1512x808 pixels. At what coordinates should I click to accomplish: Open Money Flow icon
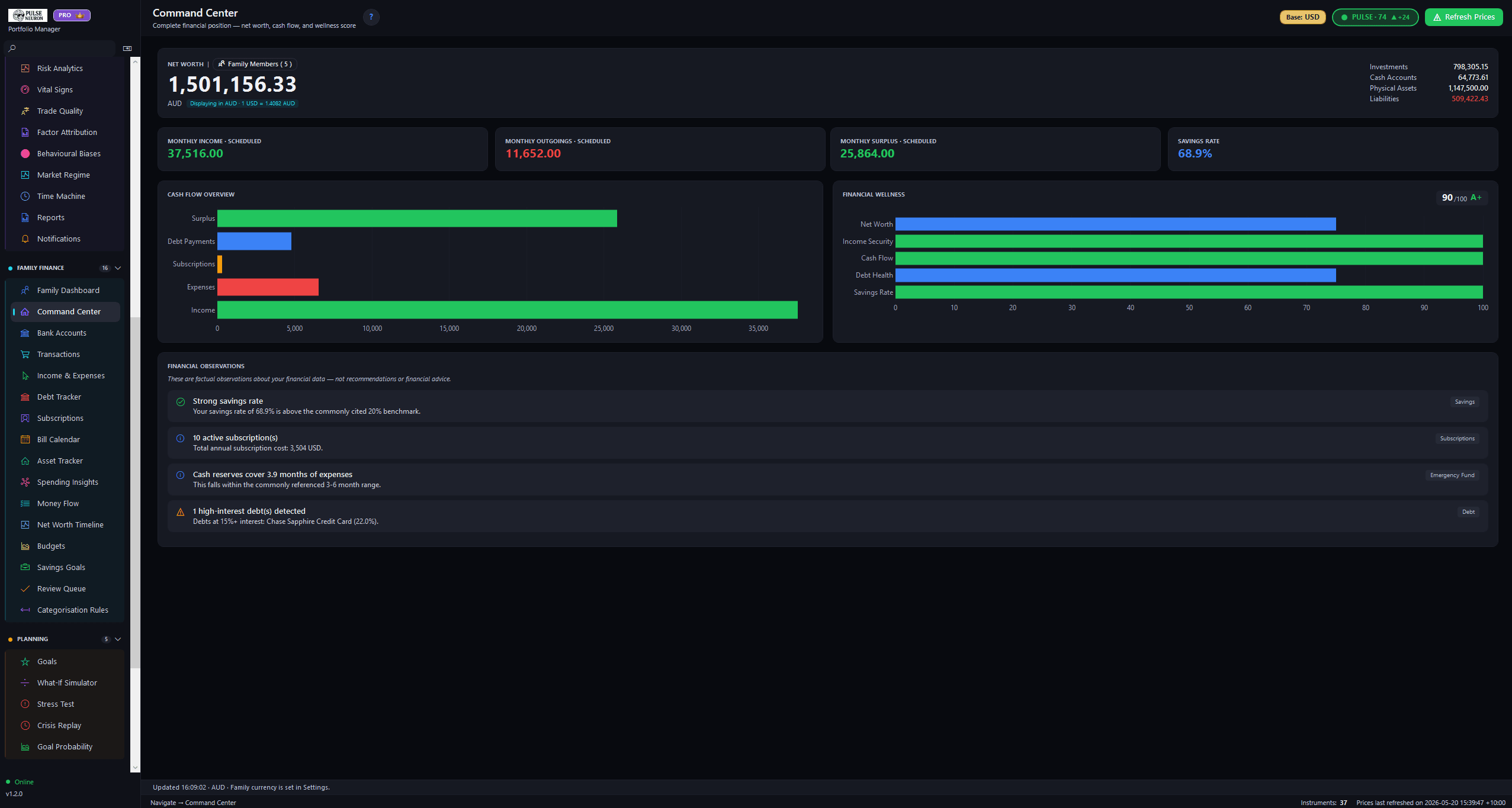[x=25, y=503]
